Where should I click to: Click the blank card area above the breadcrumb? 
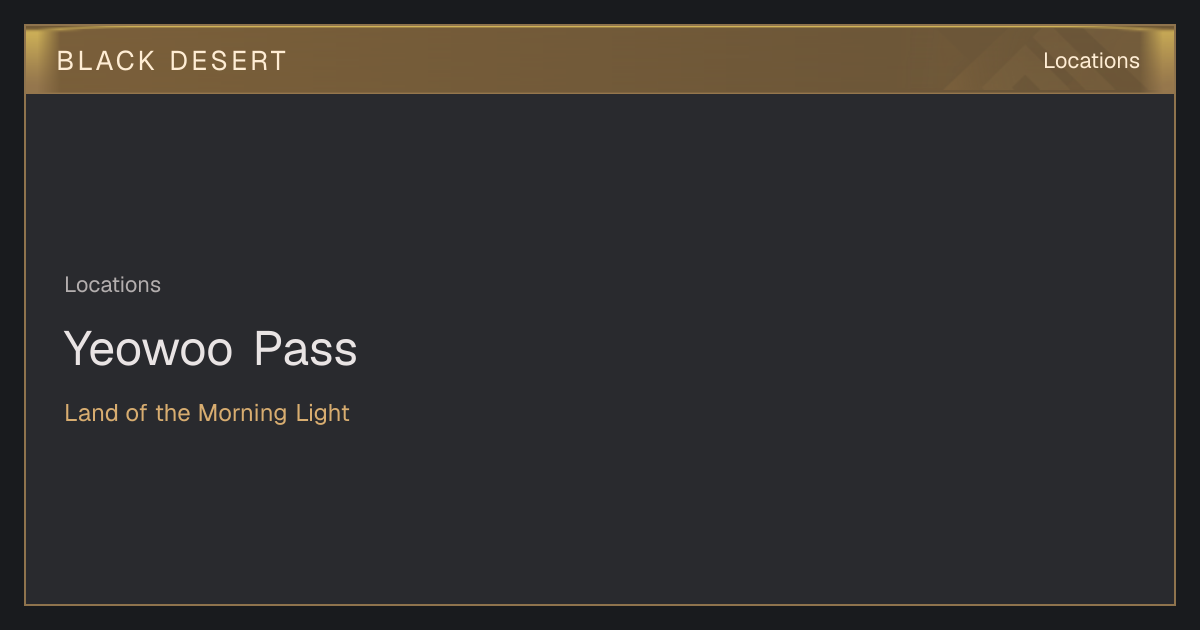point(600,180)
